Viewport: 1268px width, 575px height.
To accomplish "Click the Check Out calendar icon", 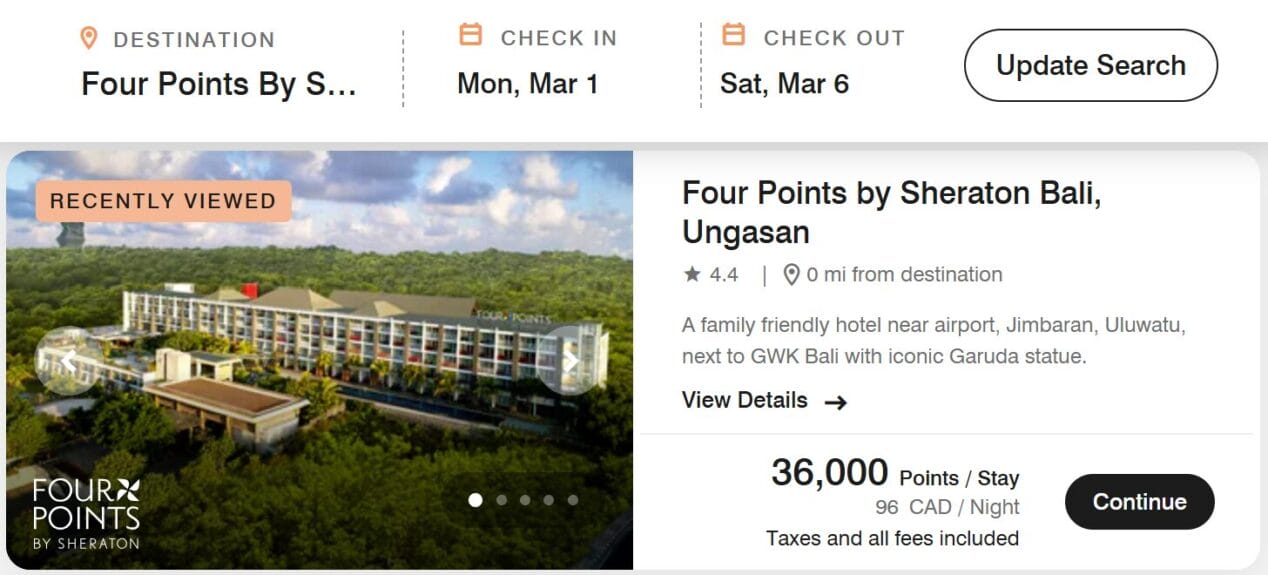I will click(x=733, y=36).
